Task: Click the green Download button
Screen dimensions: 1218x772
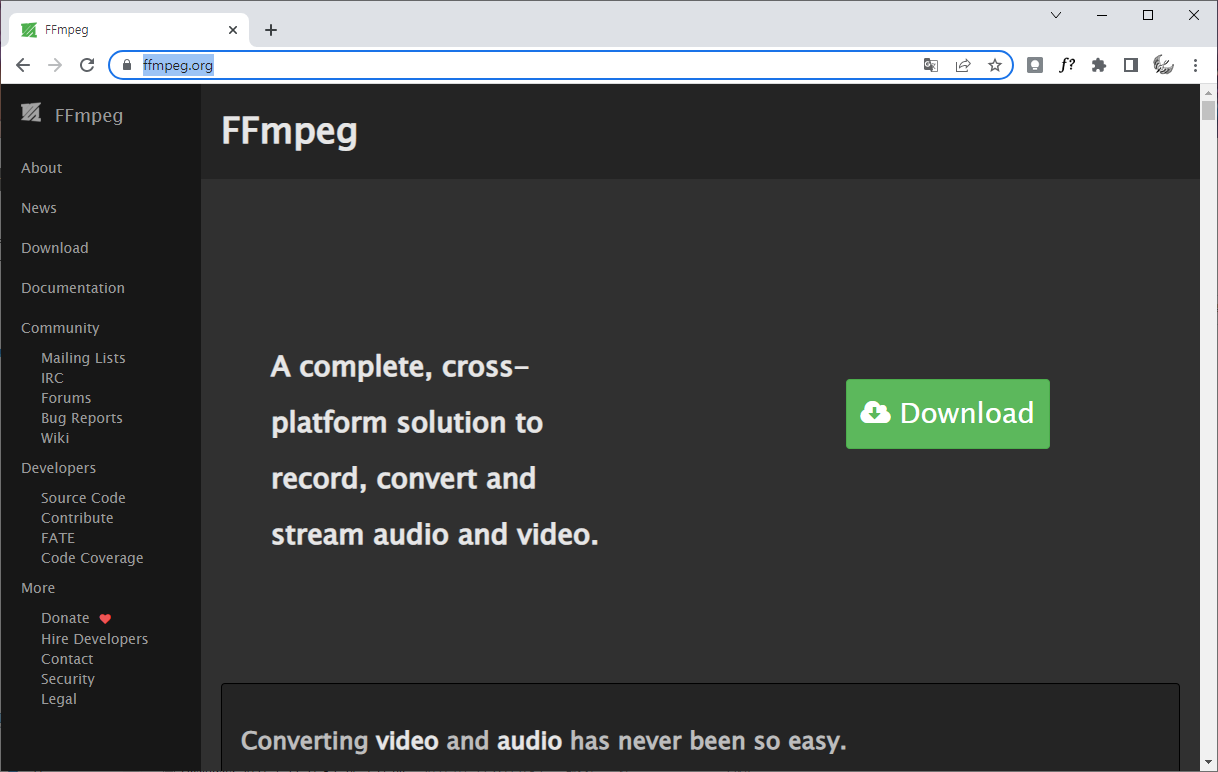Action: tap(947, 413)
